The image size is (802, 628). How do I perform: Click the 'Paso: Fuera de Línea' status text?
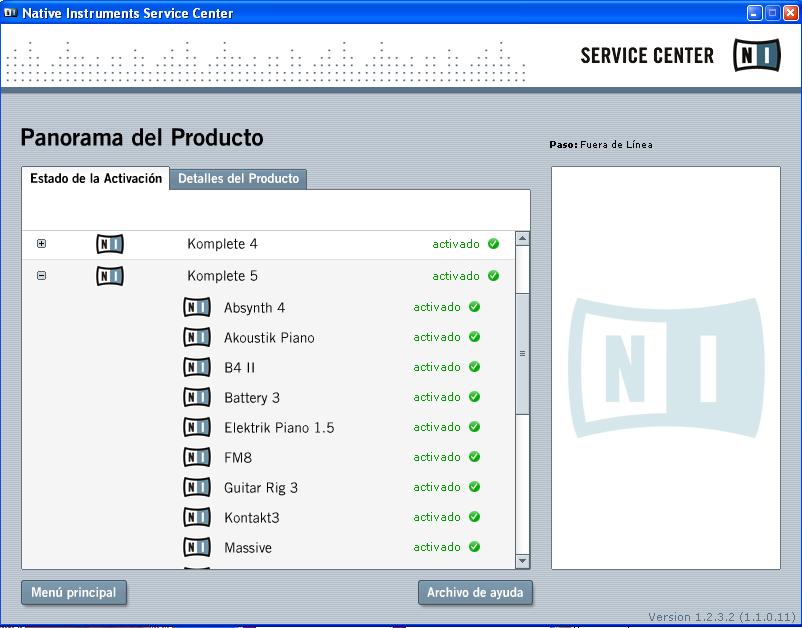click(601, 145)
